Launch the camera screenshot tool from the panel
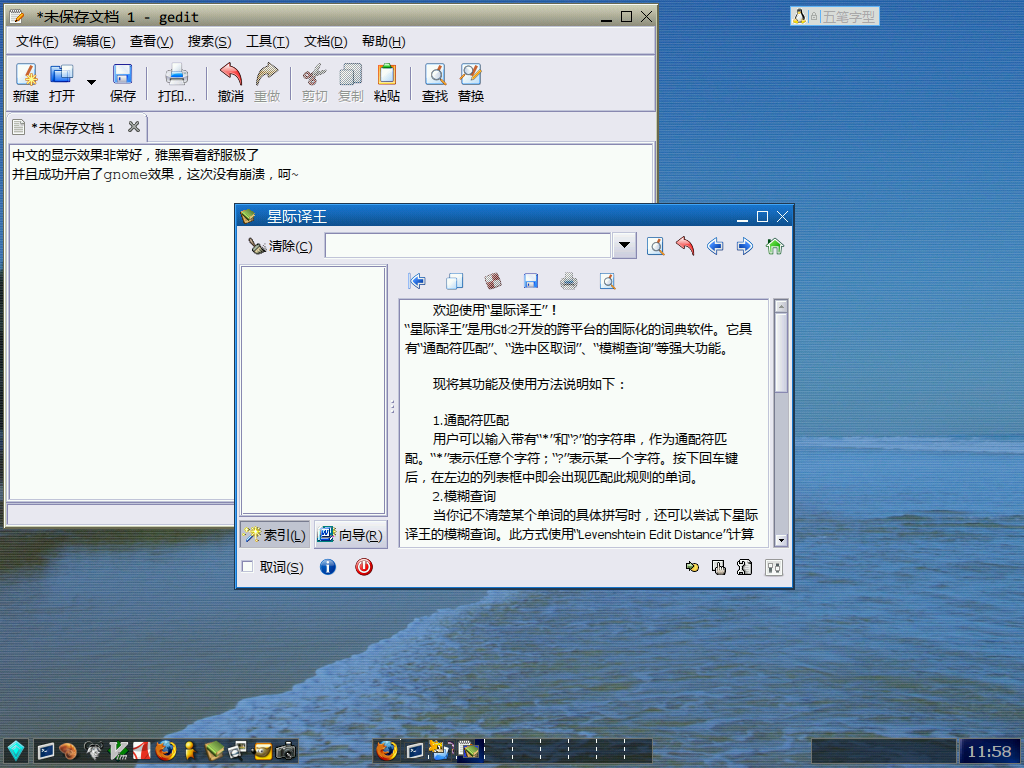 click(285, 751)
